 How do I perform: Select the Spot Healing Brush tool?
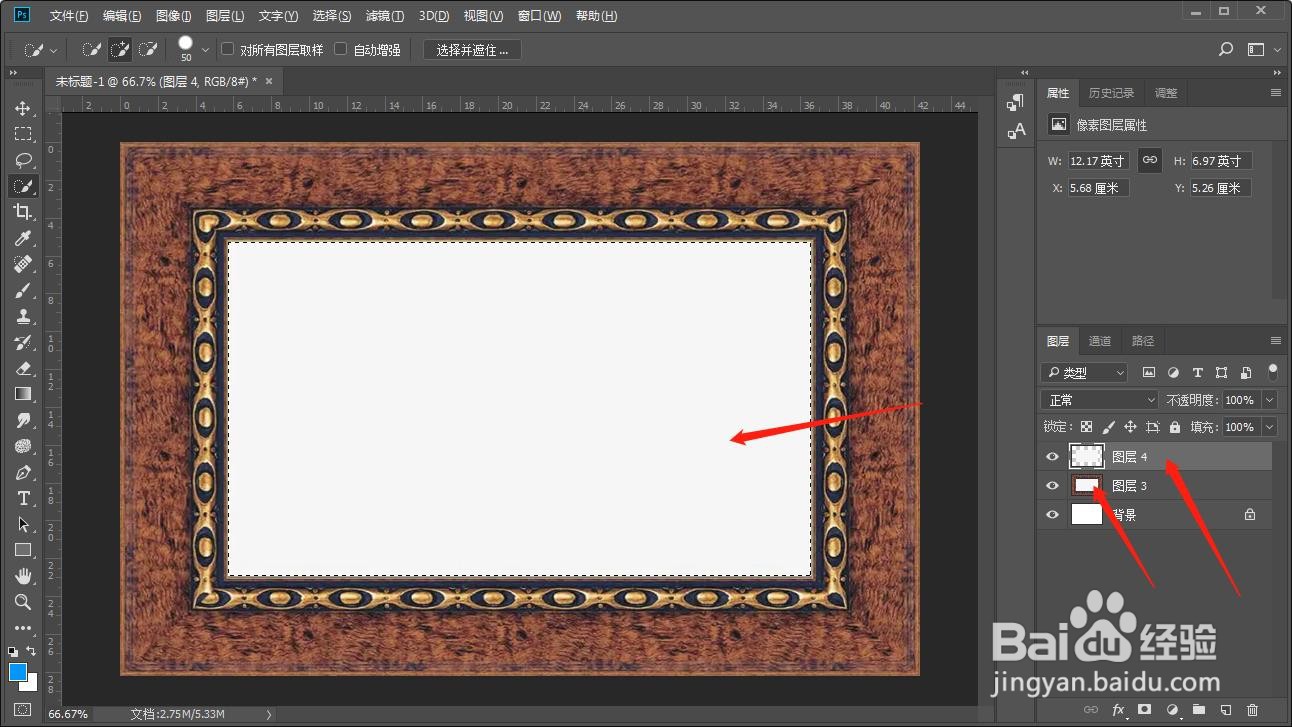(23, 264)
